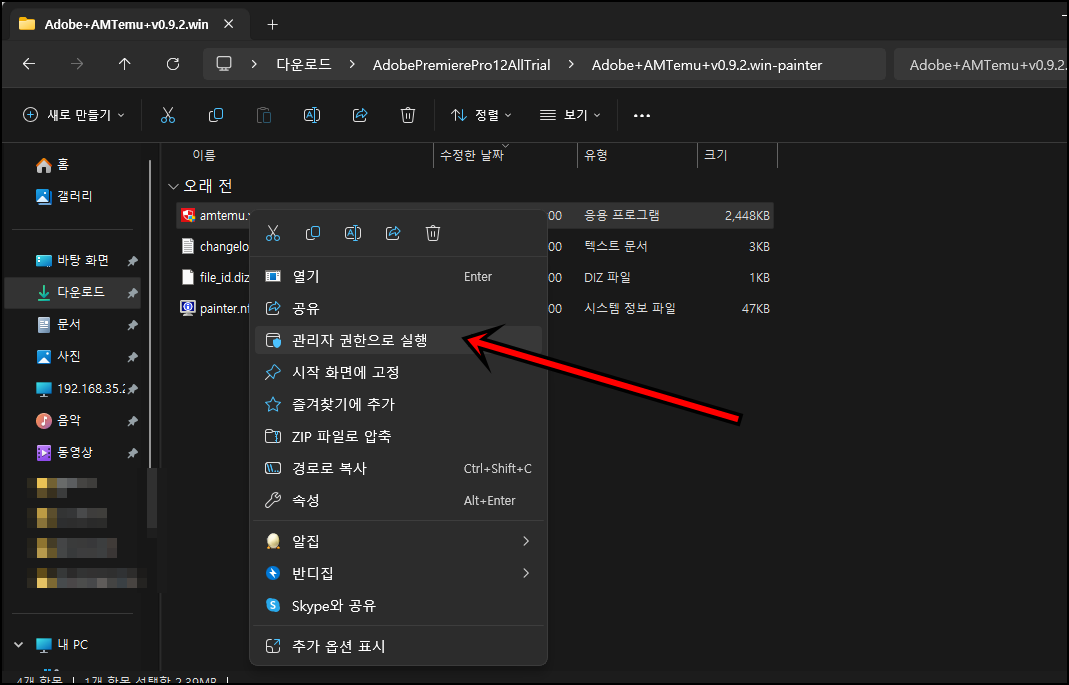
Task: Choose 속성 in context menu
Action: pos(399,500)
